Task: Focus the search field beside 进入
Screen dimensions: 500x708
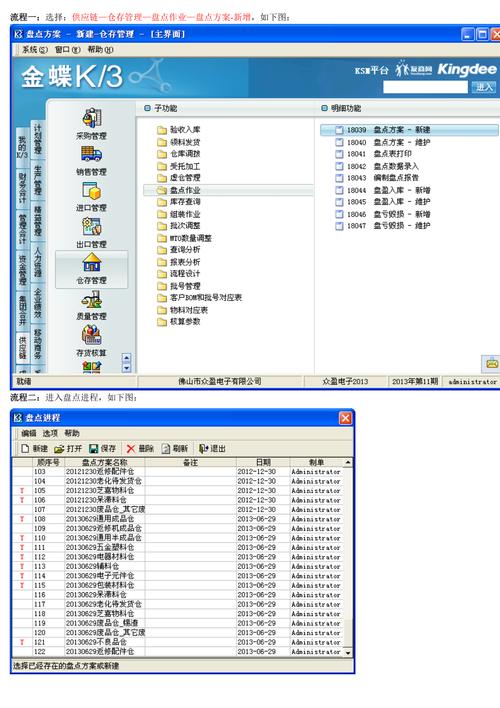Action: pos(425,87)
